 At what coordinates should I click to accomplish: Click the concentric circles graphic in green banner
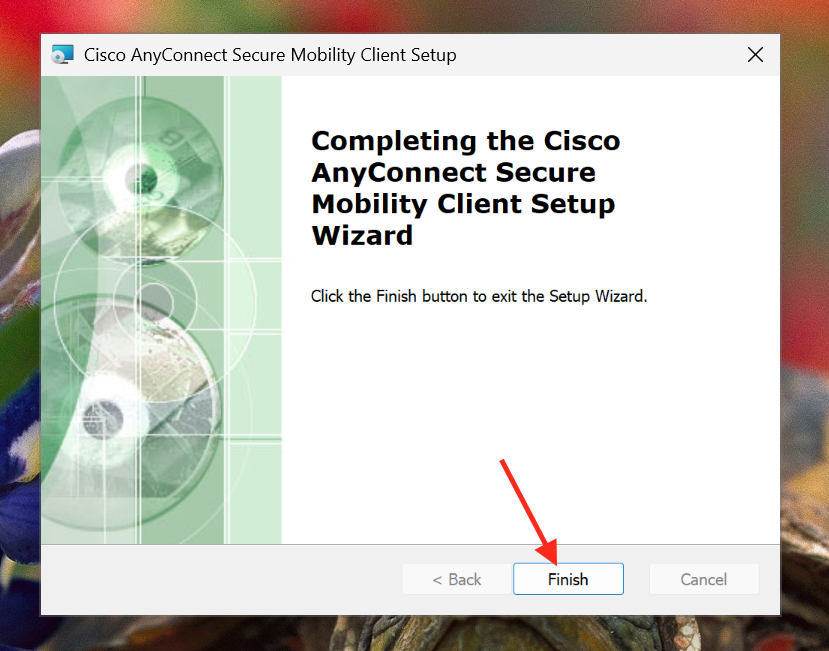[154, 301]
